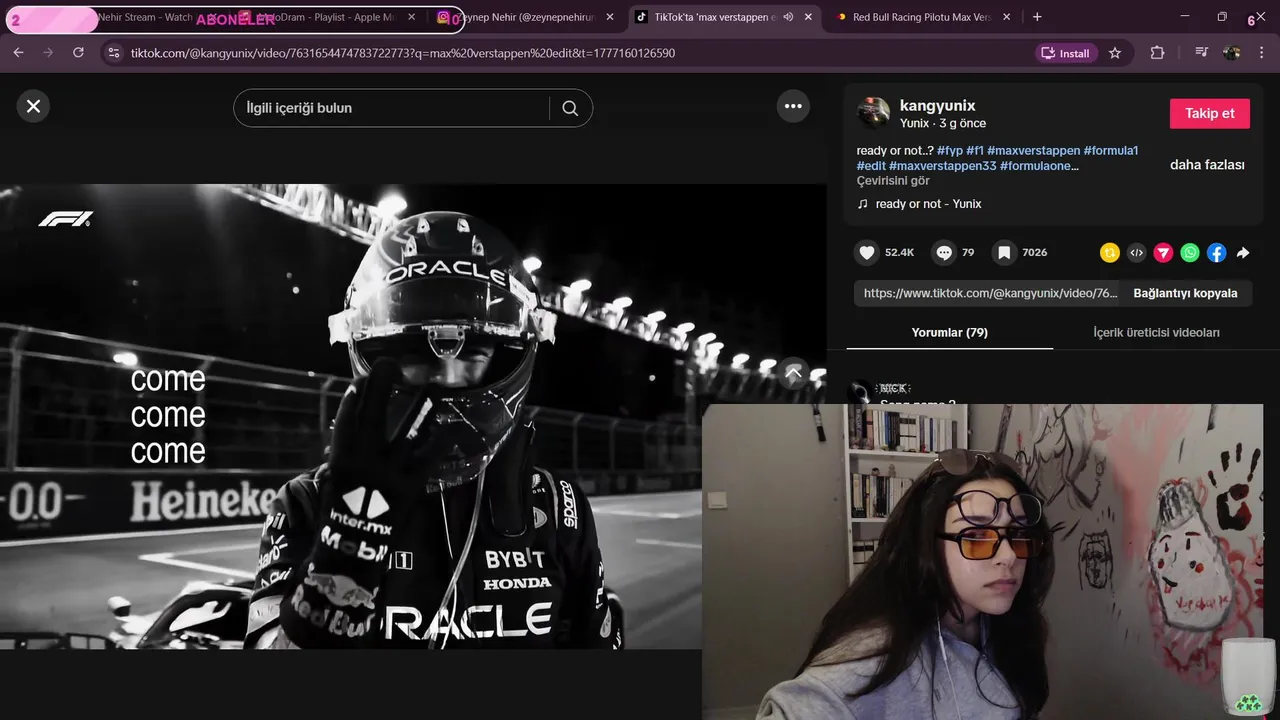Go back with the browser back arrow
1280x720 pixels.
18,52
